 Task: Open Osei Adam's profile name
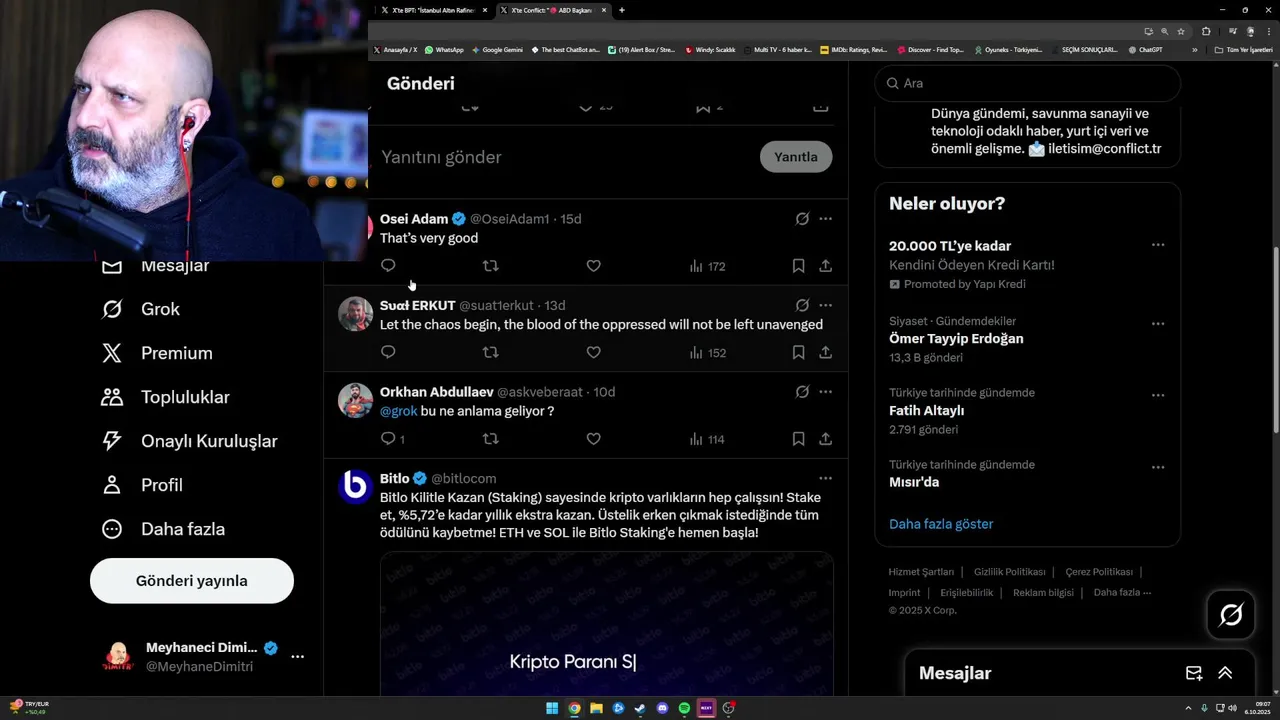414,219
